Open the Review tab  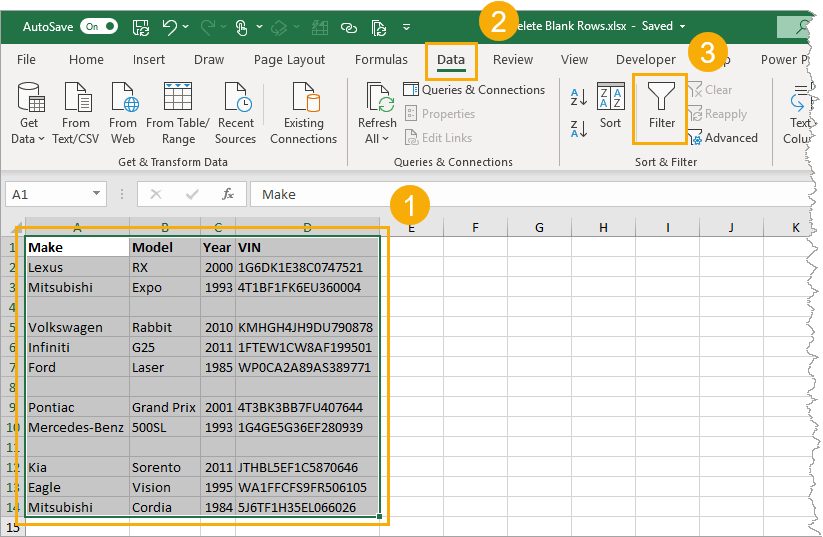coord(513,59)
